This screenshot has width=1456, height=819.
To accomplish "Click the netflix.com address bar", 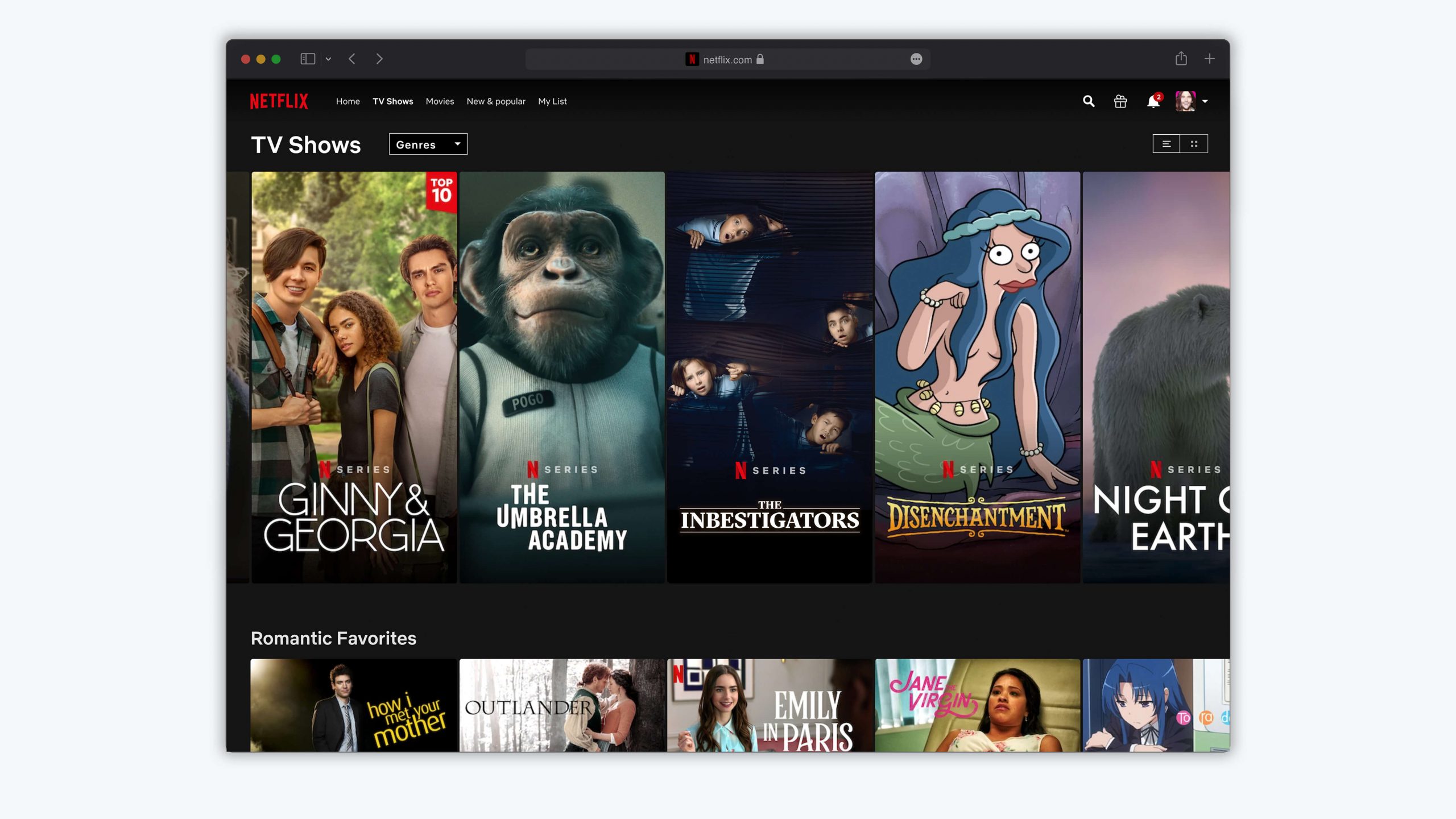I will 727,59.
